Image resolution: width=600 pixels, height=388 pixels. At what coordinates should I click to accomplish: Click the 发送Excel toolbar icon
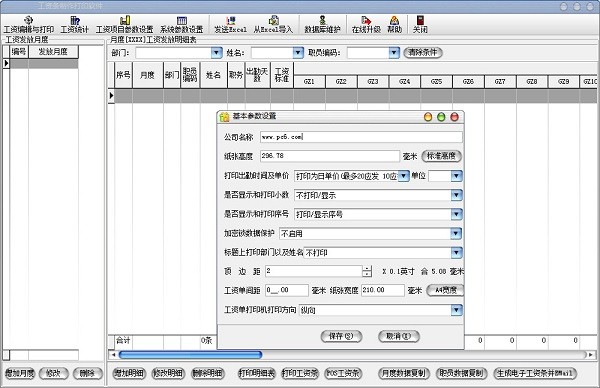point(231,24)
